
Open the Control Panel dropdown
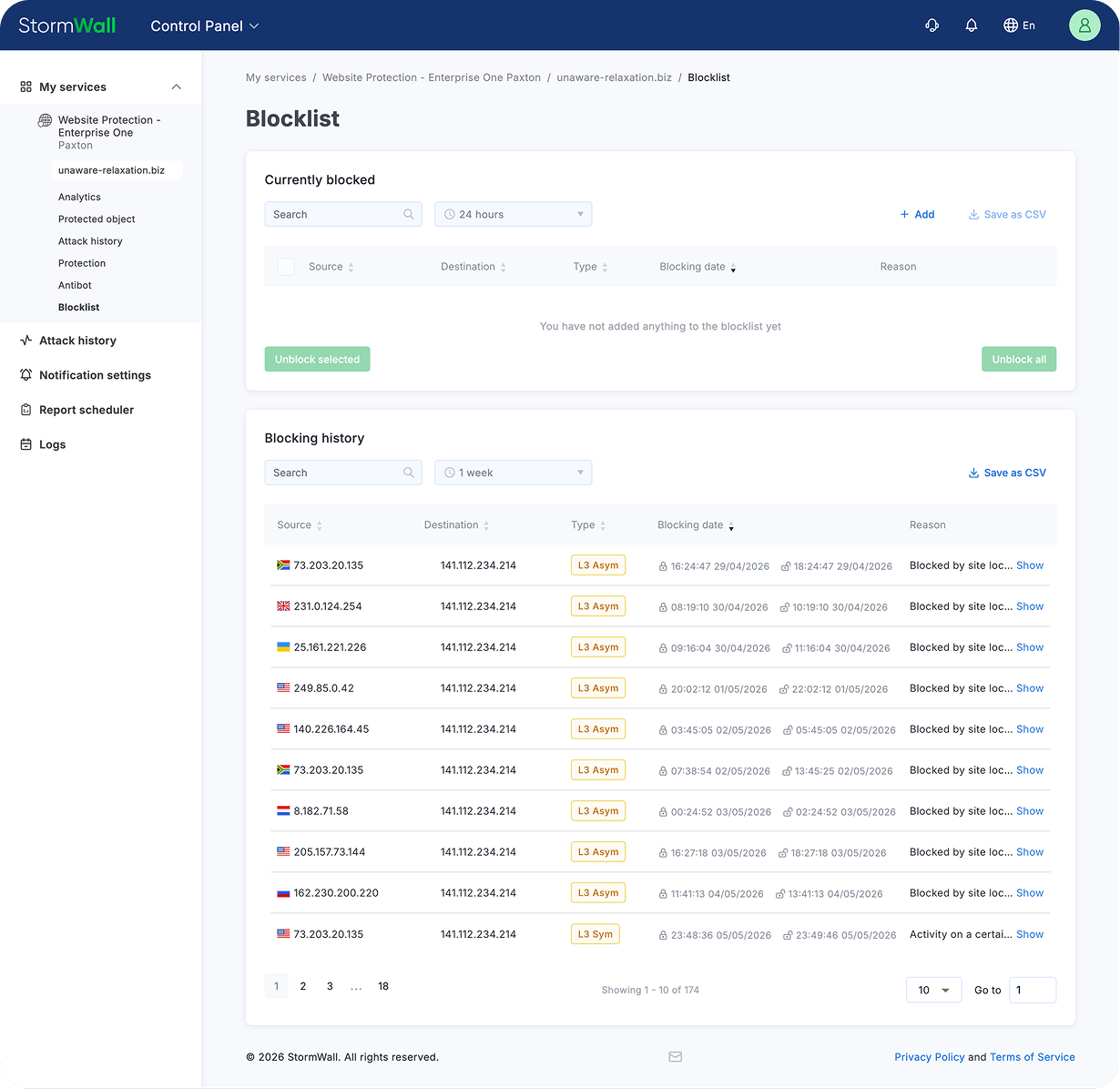point(205,25)
